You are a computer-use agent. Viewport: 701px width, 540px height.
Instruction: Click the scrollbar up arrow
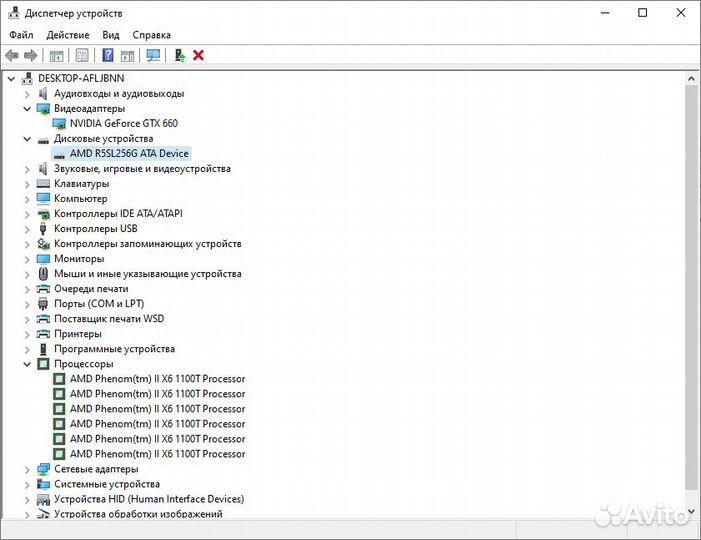point(691,79)
